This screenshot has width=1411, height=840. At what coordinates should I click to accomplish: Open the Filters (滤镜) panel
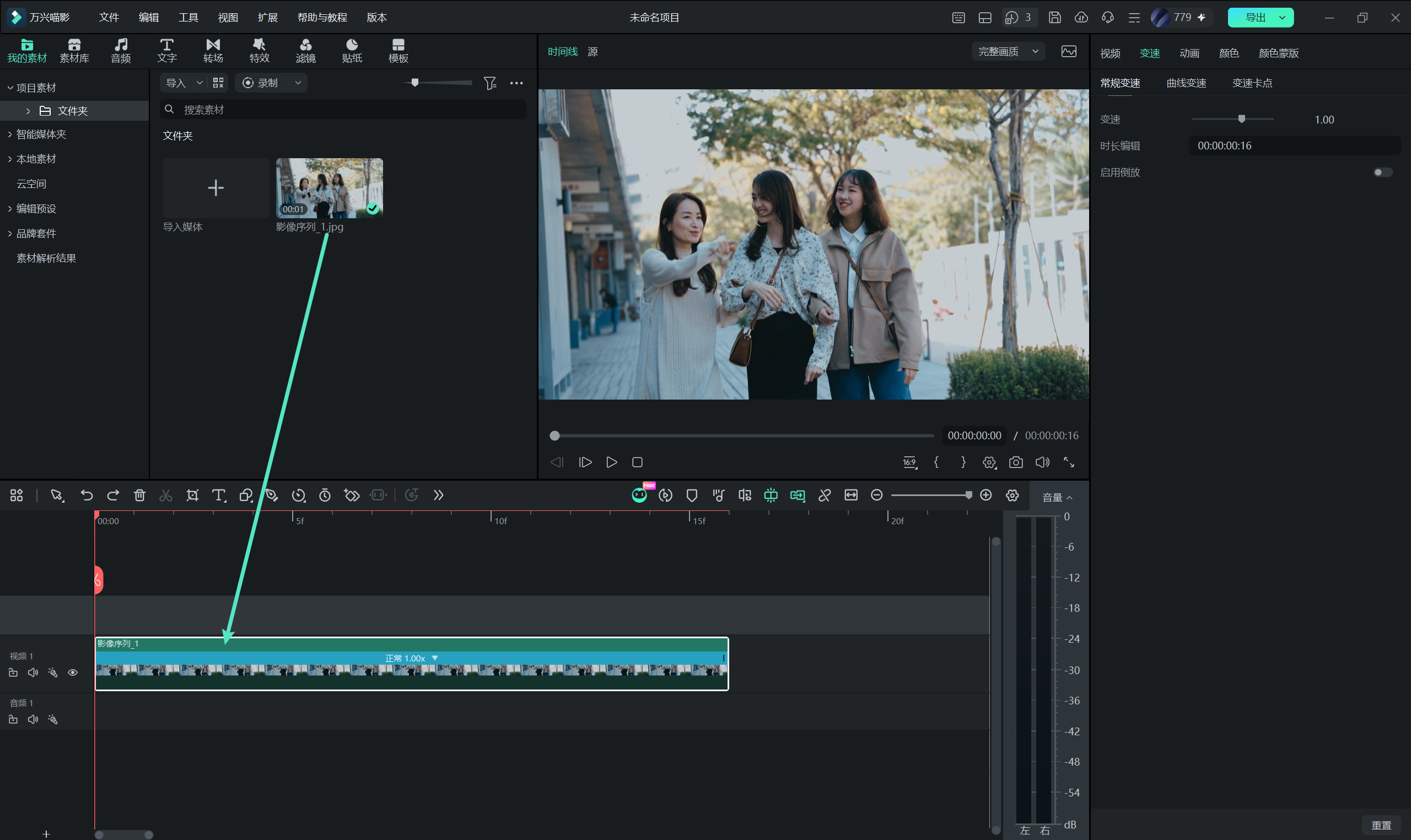(x=306, y=50)
